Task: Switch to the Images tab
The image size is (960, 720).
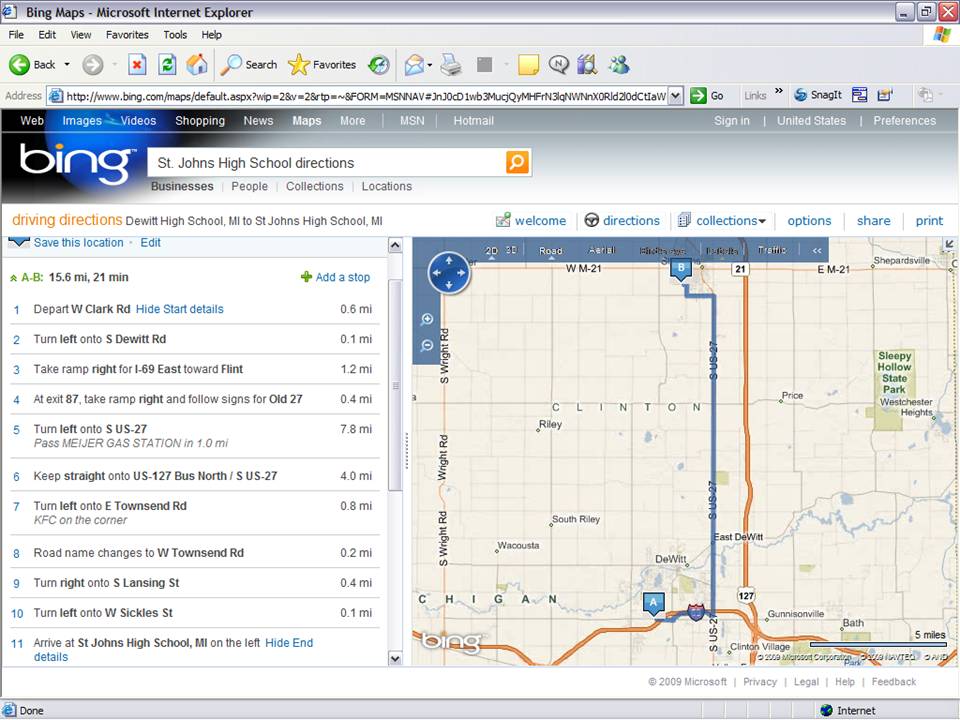Action: coord(82,121)
